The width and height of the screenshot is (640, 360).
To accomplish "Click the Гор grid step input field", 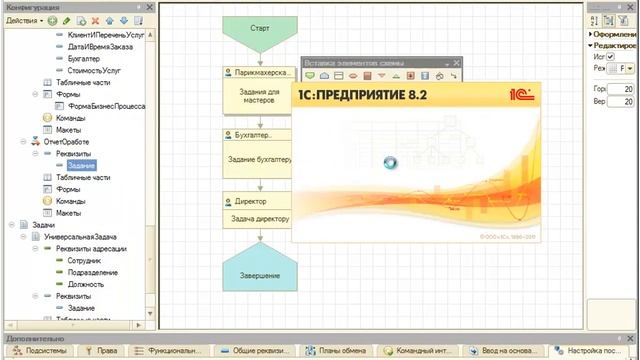I will 620,89.
